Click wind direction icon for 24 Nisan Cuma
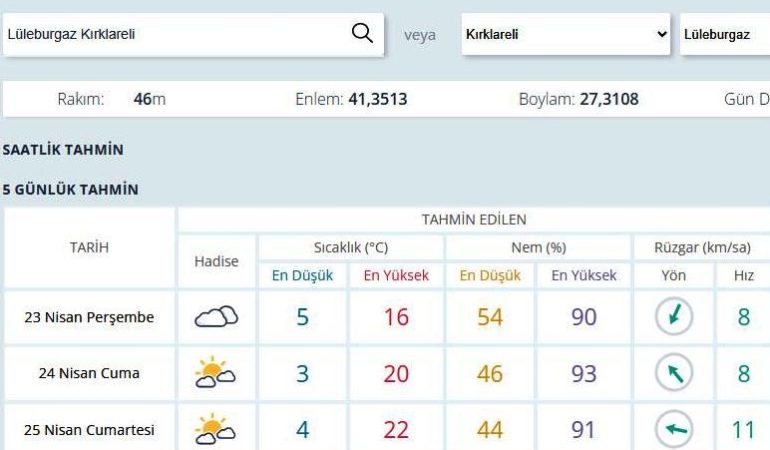The width and height of the screenshot is (770, 450). 673,373
